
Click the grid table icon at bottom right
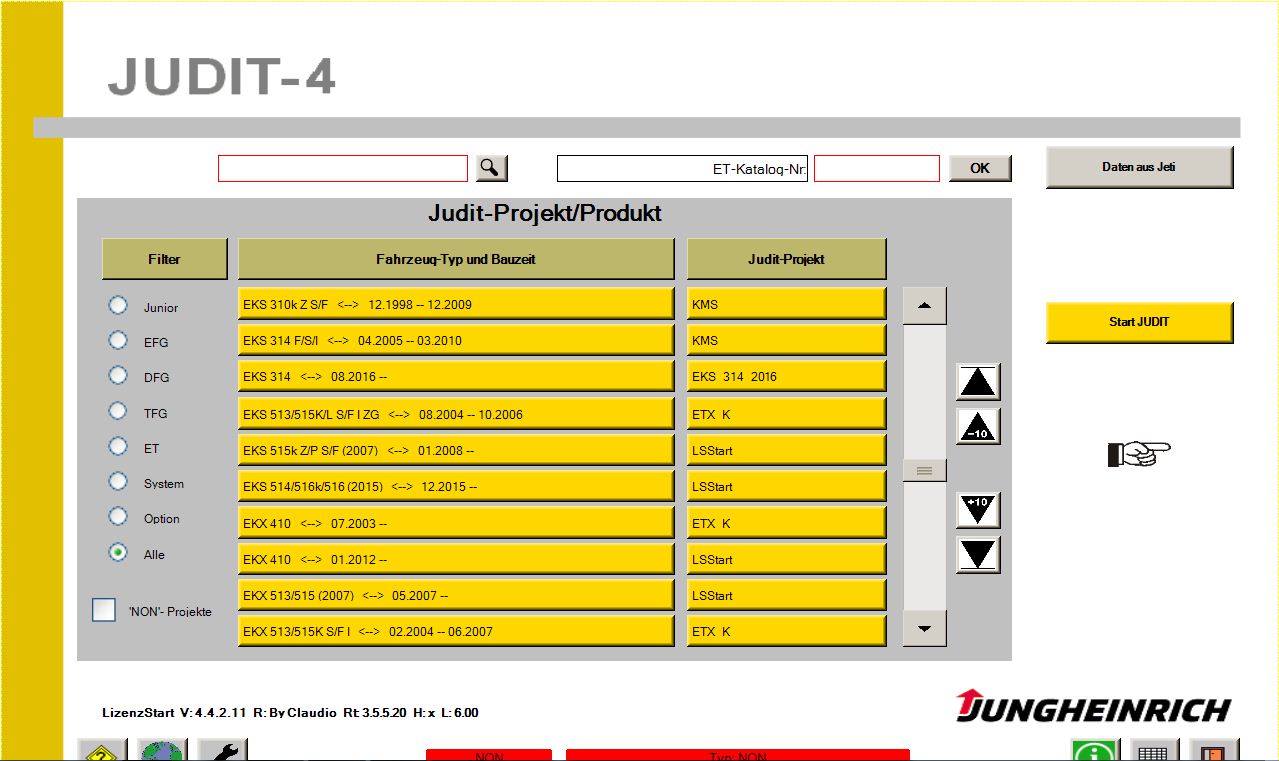pos(1155,751)
